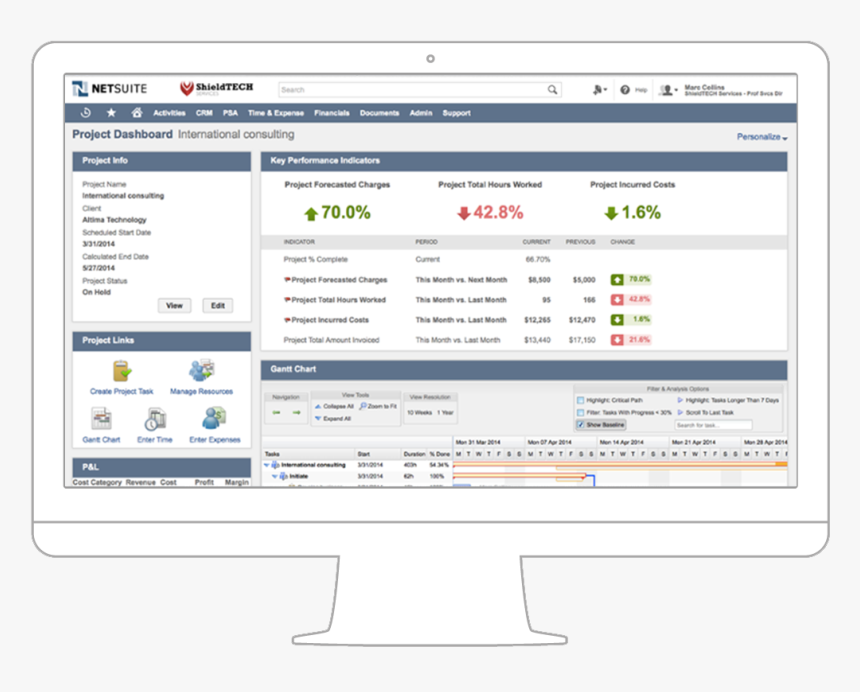The height and width of the screenshot is (692, 860).
Task: Collapse the International consulting task row
Action: click(267, 465)
